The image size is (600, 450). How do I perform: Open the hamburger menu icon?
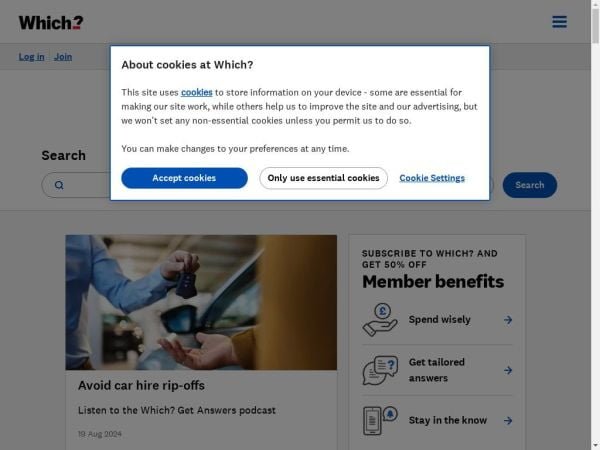click(x=559, y=22)
